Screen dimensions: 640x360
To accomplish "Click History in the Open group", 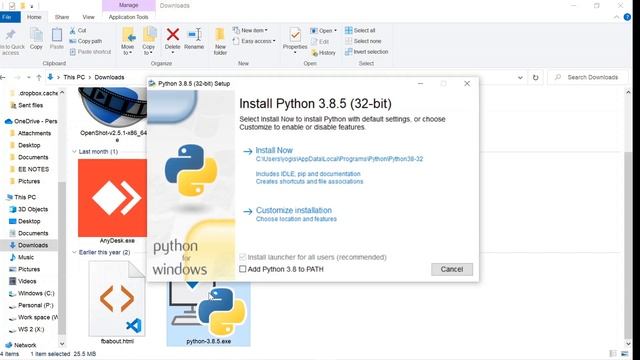I will click(323, 53).
